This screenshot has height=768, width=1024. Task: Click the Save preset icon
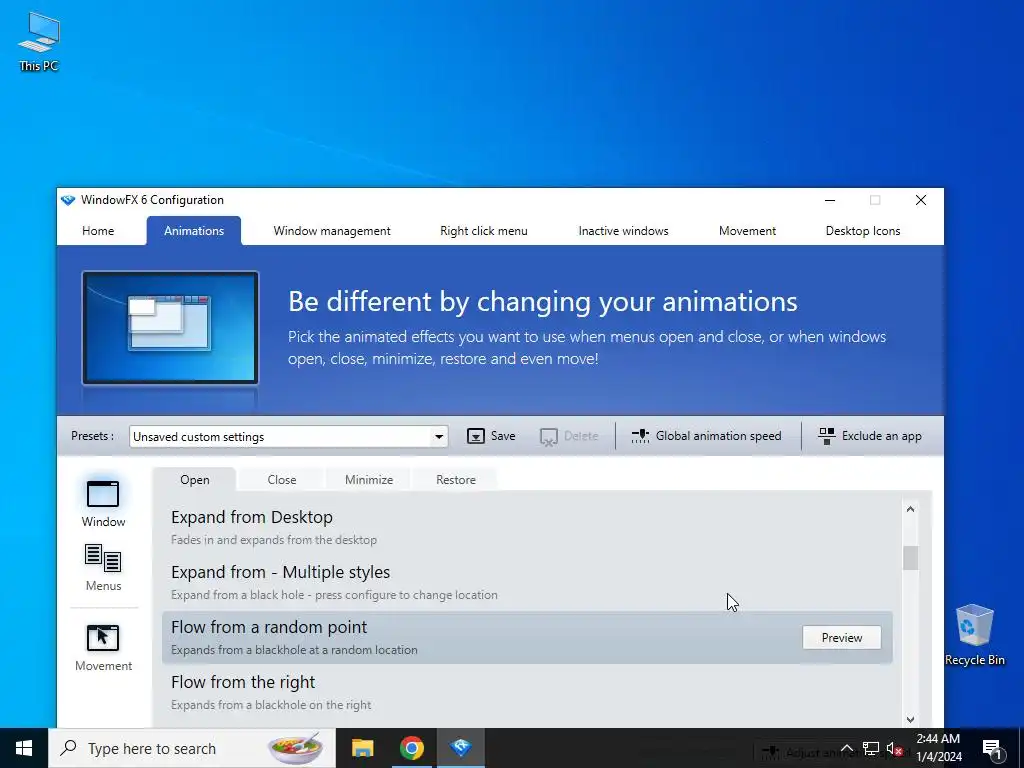(x=475, y=436)
